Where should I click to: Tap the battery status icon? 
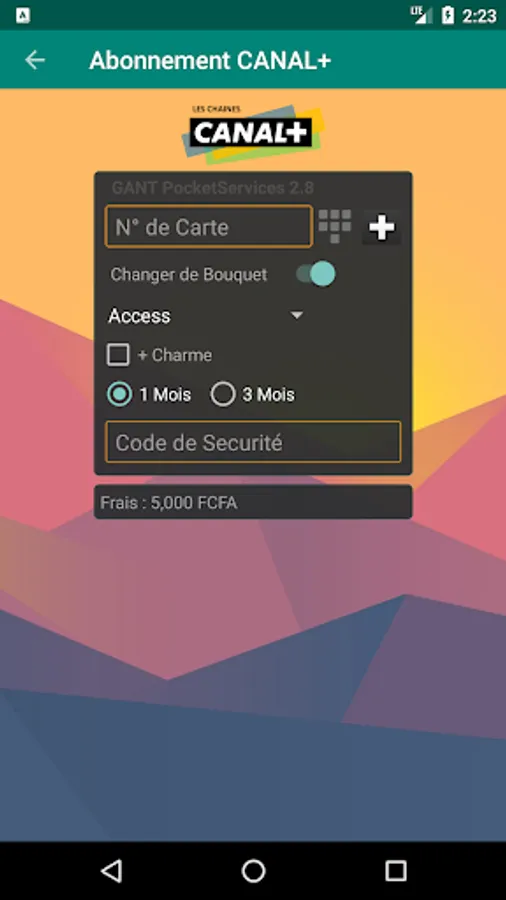click(447, 15)
